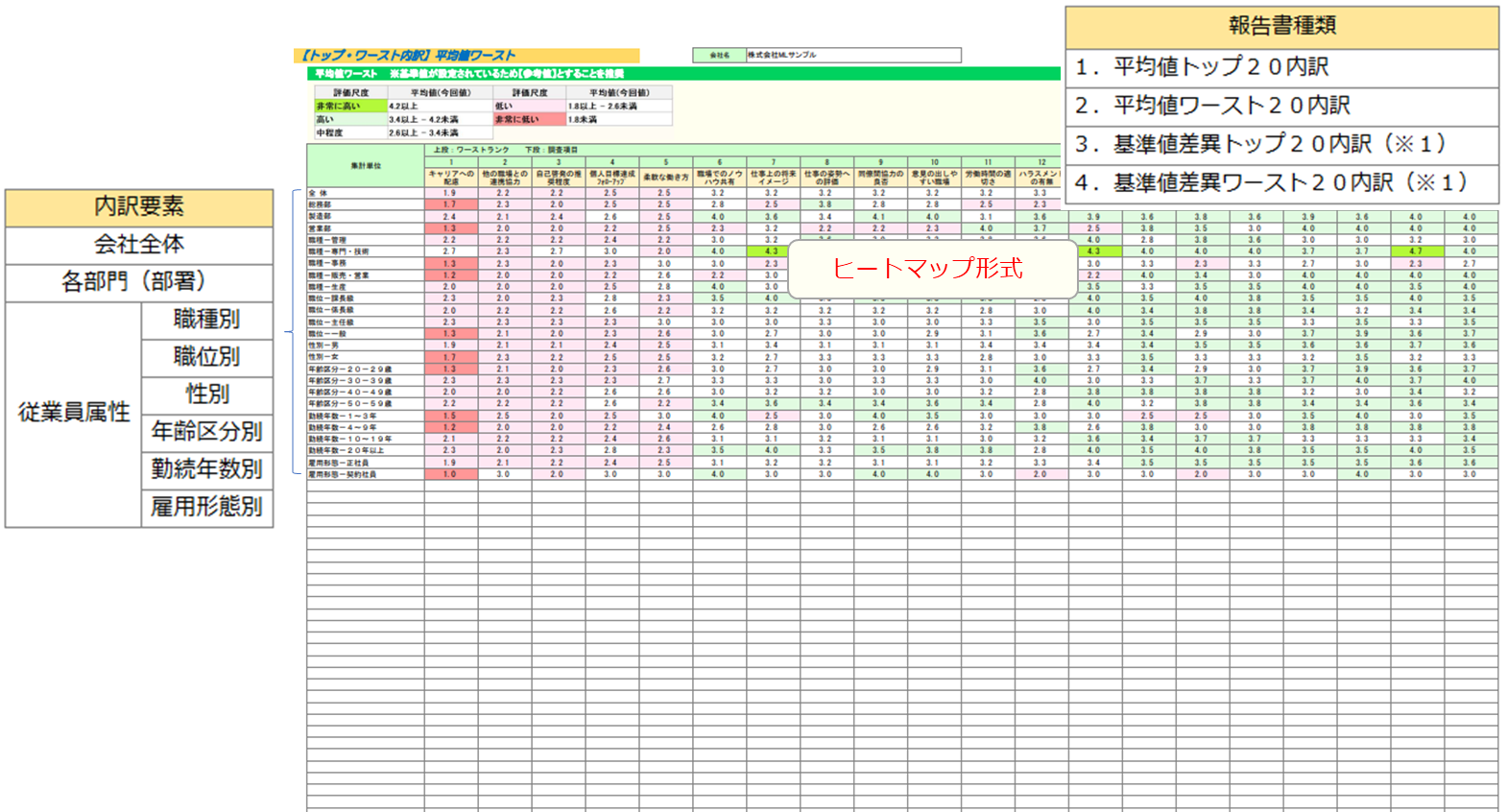Select the 営業部 row label
Viewport: 1507px width, 812px height.
(x=365, y=228)
